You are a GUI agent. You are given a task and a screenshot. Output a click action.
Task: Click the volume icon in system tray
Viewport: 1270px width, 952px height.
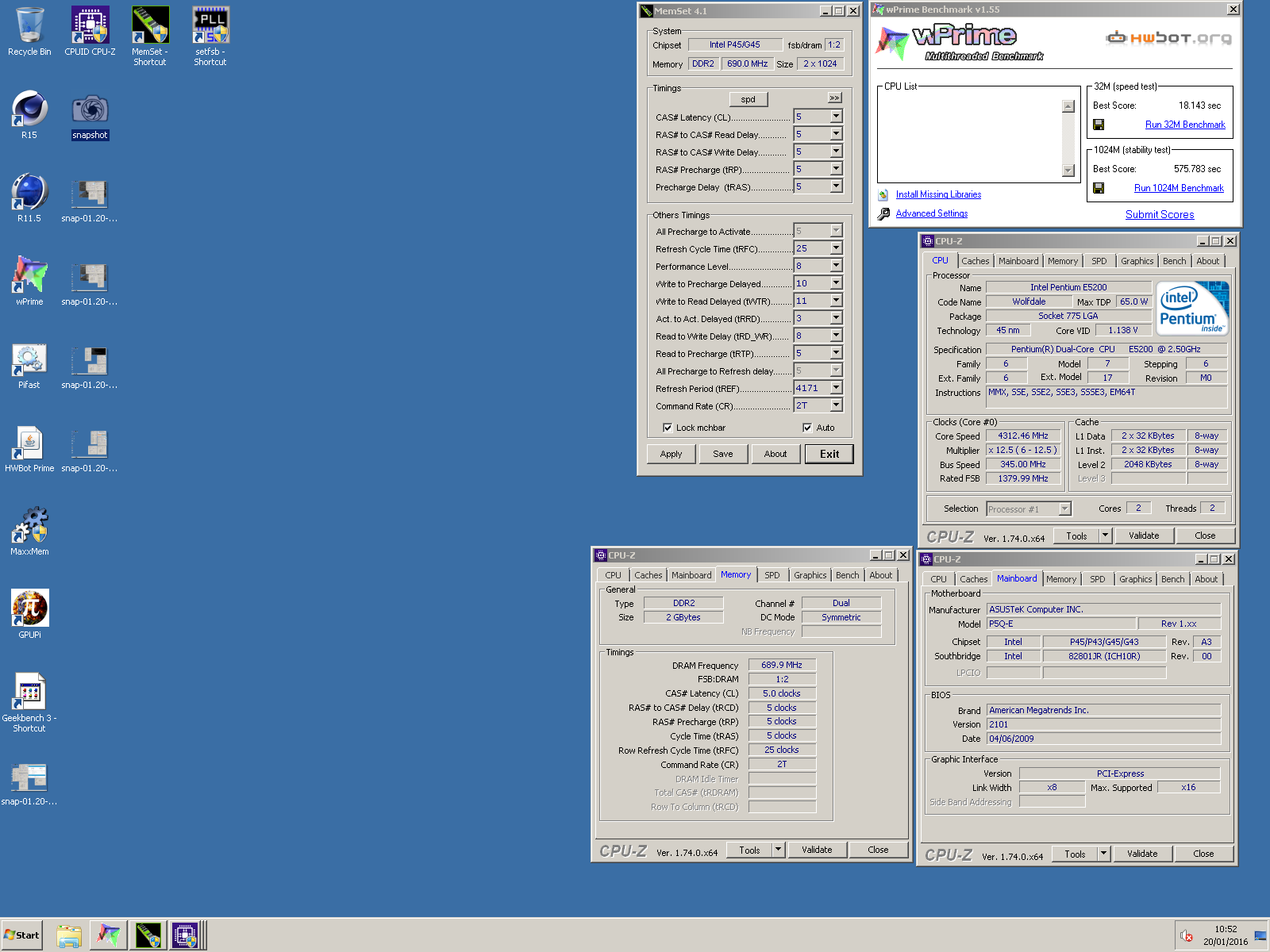coord(1187,936)
